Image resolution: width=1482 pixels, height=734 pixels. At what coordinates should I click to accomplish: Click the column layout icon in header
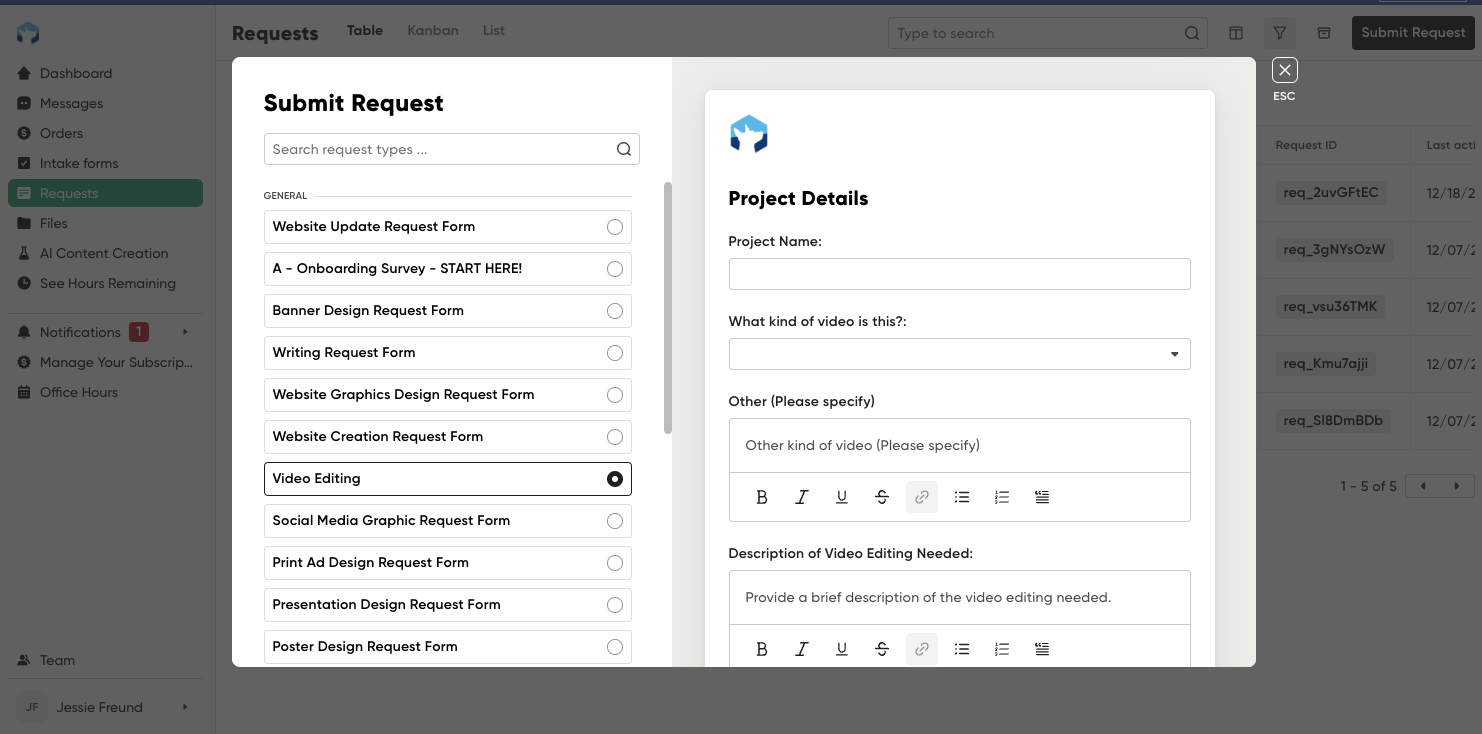pyautogui.click(x=1236, y=33)
